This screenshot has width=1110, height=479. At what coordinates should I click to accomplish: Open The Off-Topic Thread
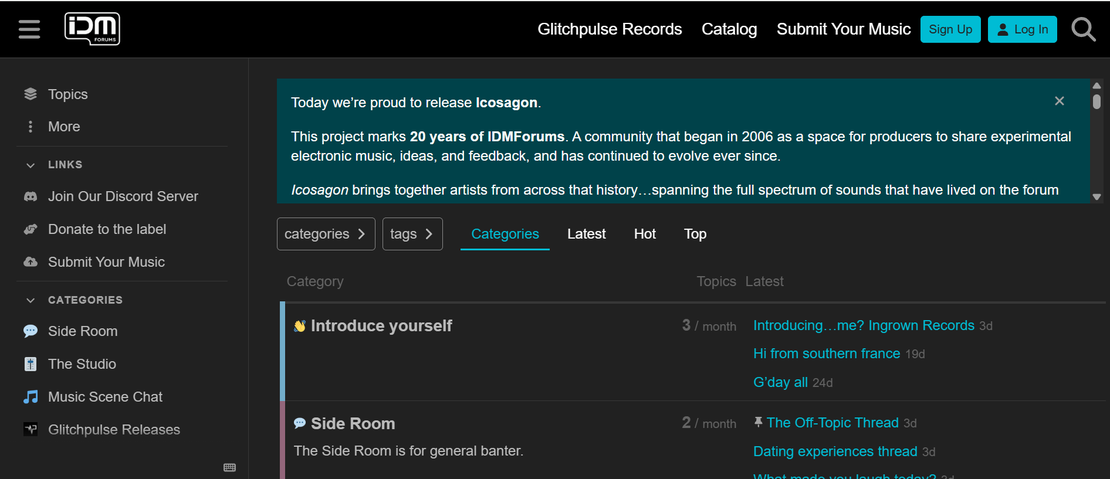pyautogui.click(x=832, y=422)
